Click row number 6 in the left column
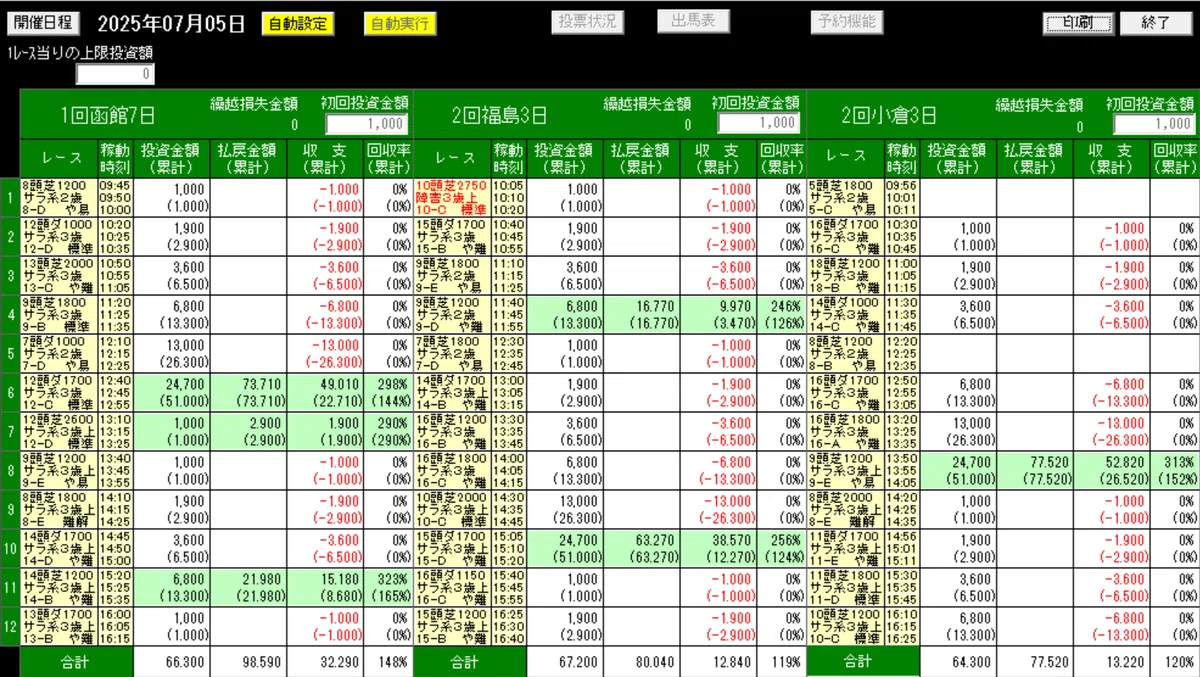 (x=10, y=393)
